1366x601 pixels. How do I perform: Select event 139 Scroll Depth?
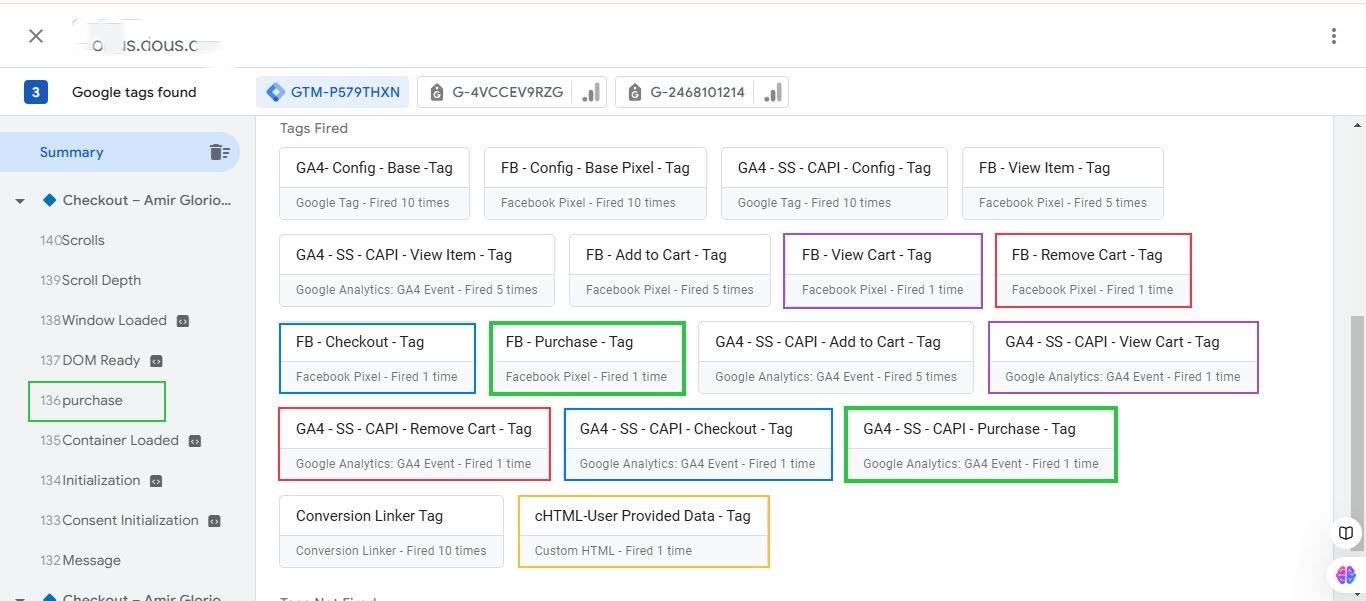click(x=90, y=280)
